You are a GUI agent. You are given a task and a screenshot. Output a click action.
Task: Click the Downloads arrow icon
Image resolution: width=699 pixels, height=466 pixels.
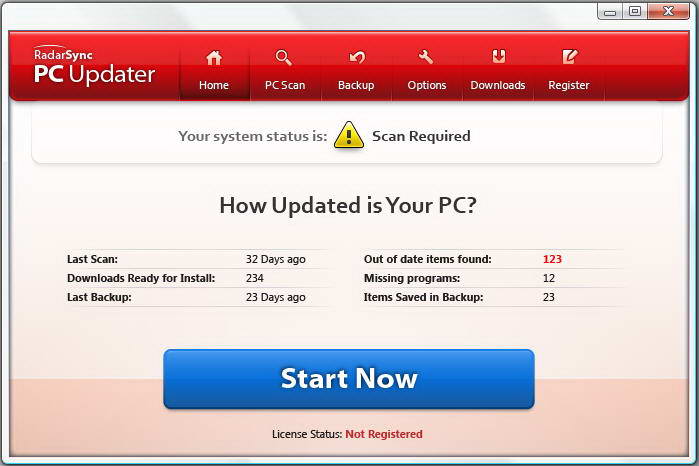tap(498, 57)
